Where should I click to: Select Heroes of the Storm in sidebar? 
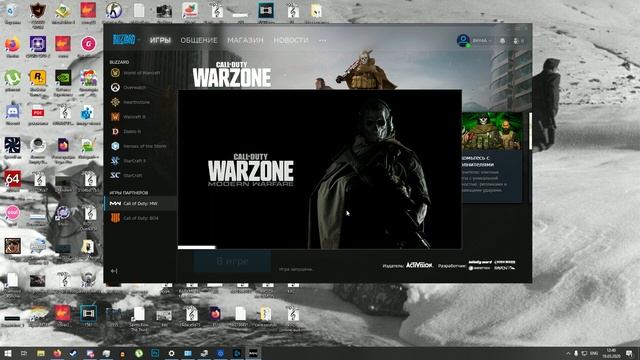(x=140, y=146)
